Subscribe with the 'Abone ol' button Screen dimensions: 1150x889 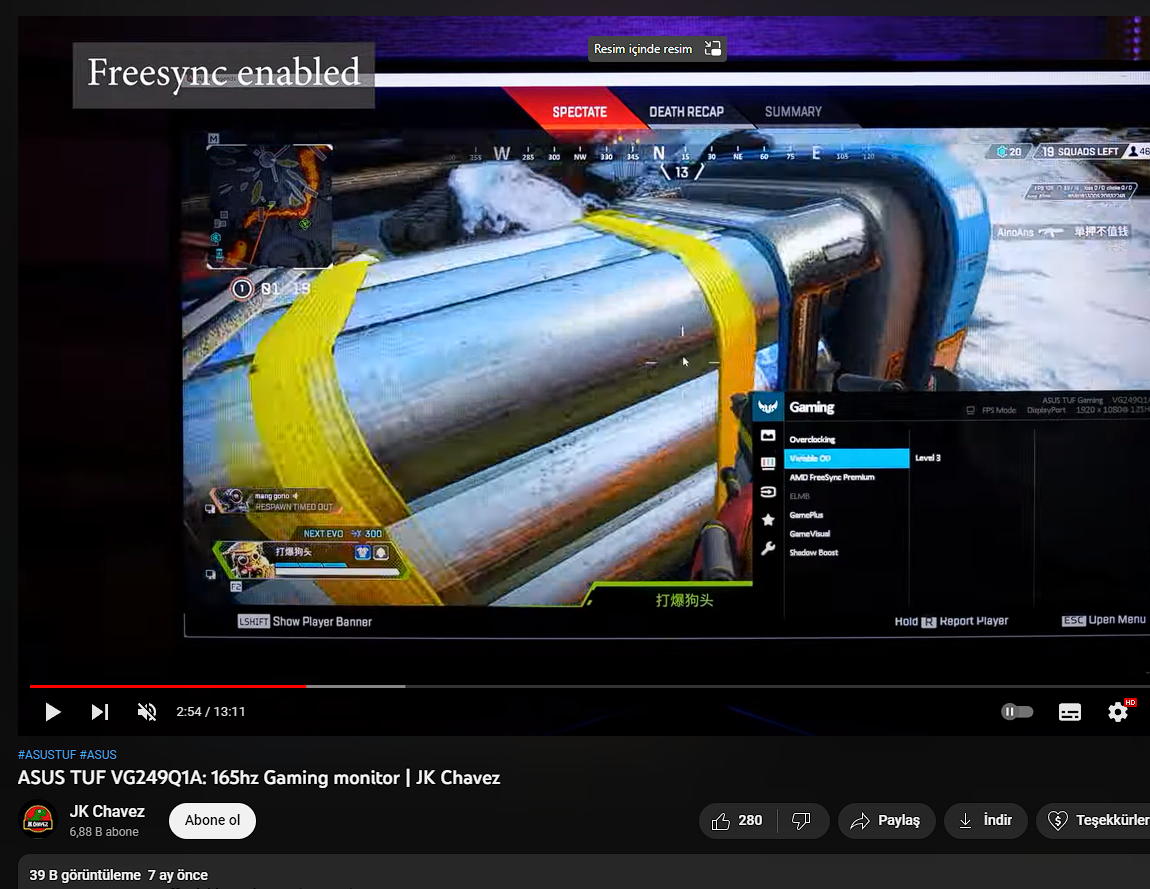212,820
